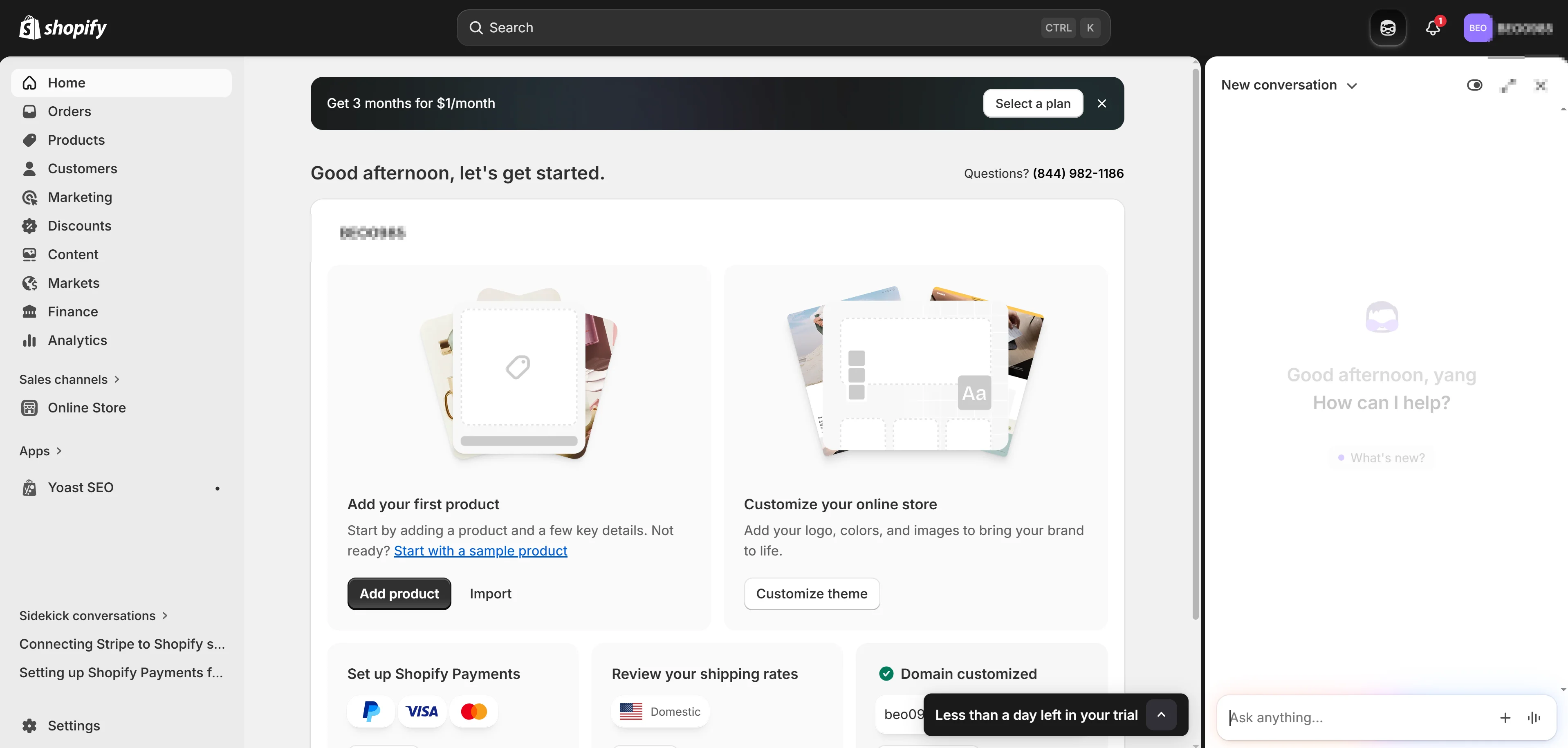Screen dimensions: 1568x748
Task: Open the Marketing sidebar item
Action: 80,197
